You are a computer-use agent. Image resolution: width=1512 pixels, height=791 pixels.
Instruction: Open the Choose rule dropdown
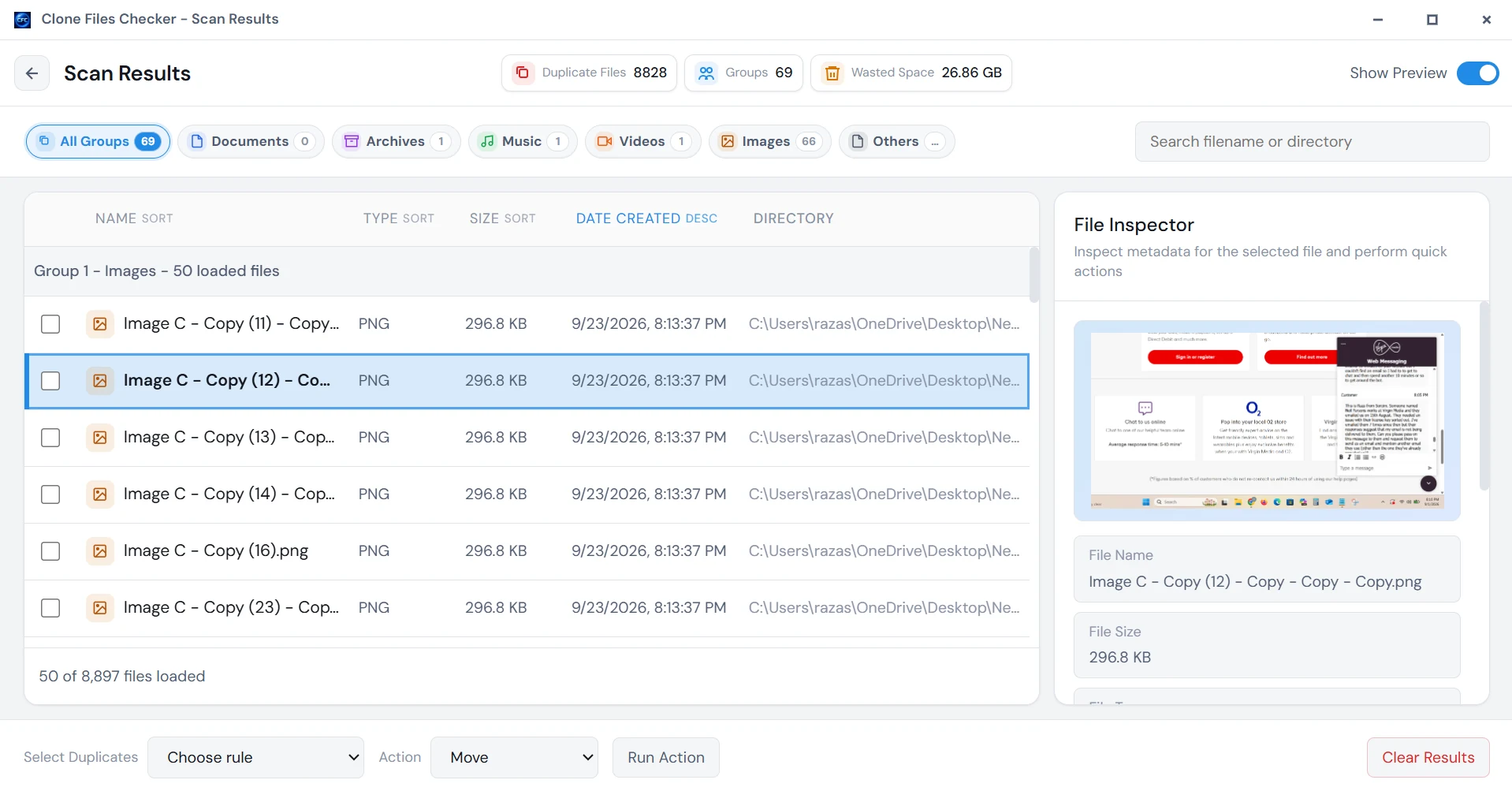(255, 757)
